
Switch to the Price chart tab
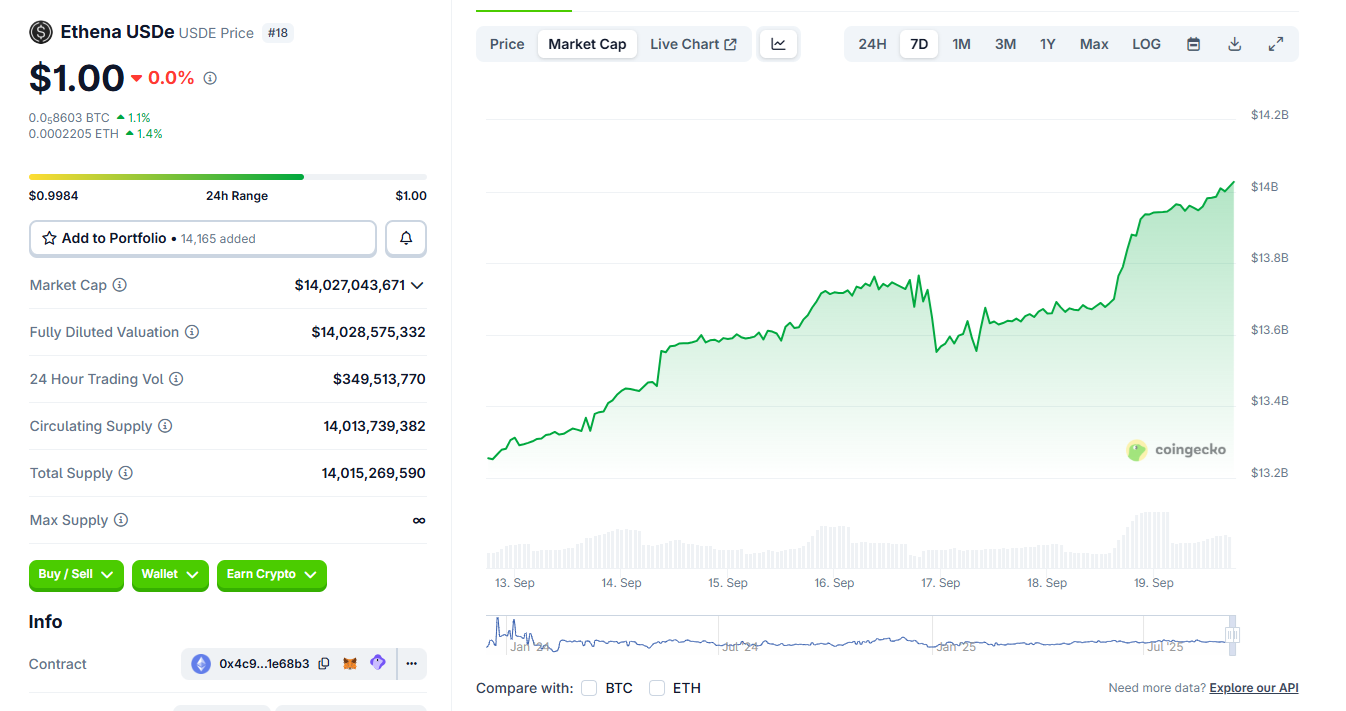tap(507, 44)
